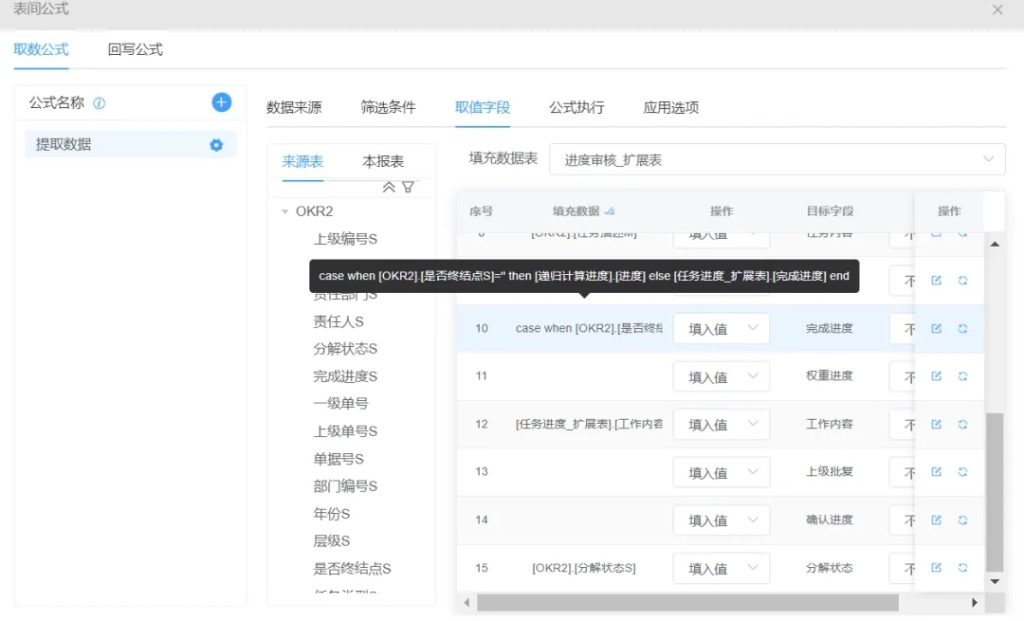Select 部门编号S field in tree
The height and width of the screenshot is (621, 1024).
pyautogui.click(x=345, y=486)
